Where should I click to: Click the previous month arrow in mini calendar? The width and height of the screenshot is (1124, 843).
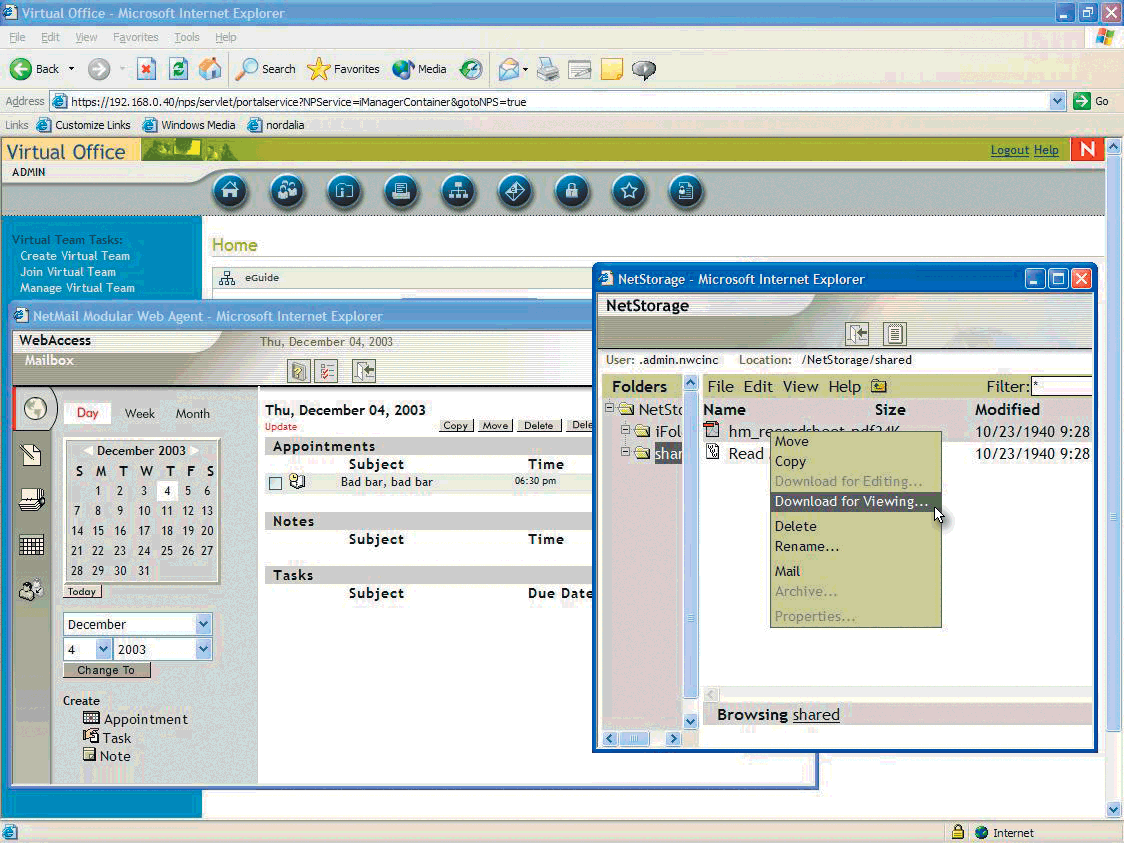click(87, 450)
